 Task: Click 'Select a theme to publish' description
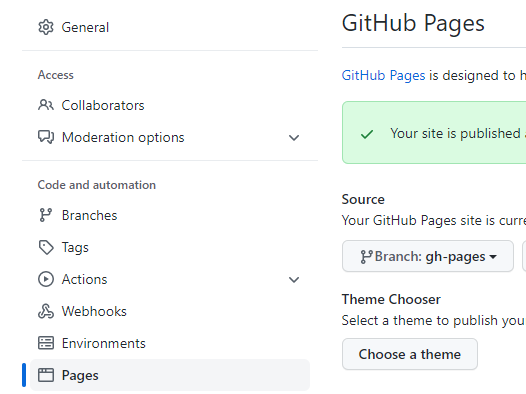(434, 321)
